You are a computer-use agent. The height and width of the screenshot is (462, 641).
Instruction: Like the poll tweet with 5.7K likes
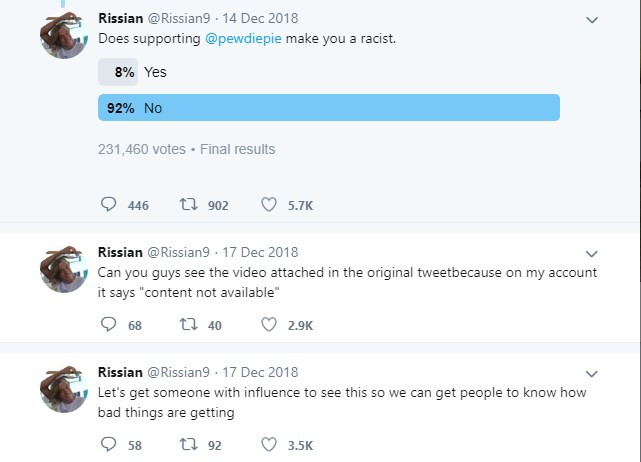(269, 204)
